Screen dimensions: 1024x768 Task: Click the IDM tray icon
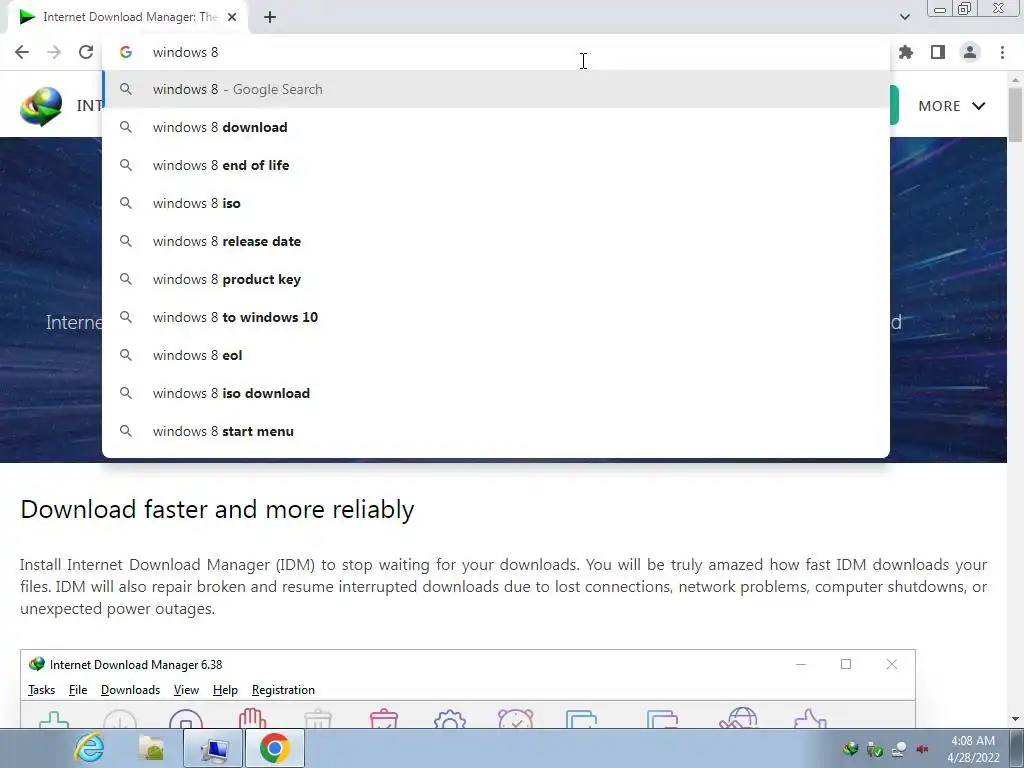850,749
